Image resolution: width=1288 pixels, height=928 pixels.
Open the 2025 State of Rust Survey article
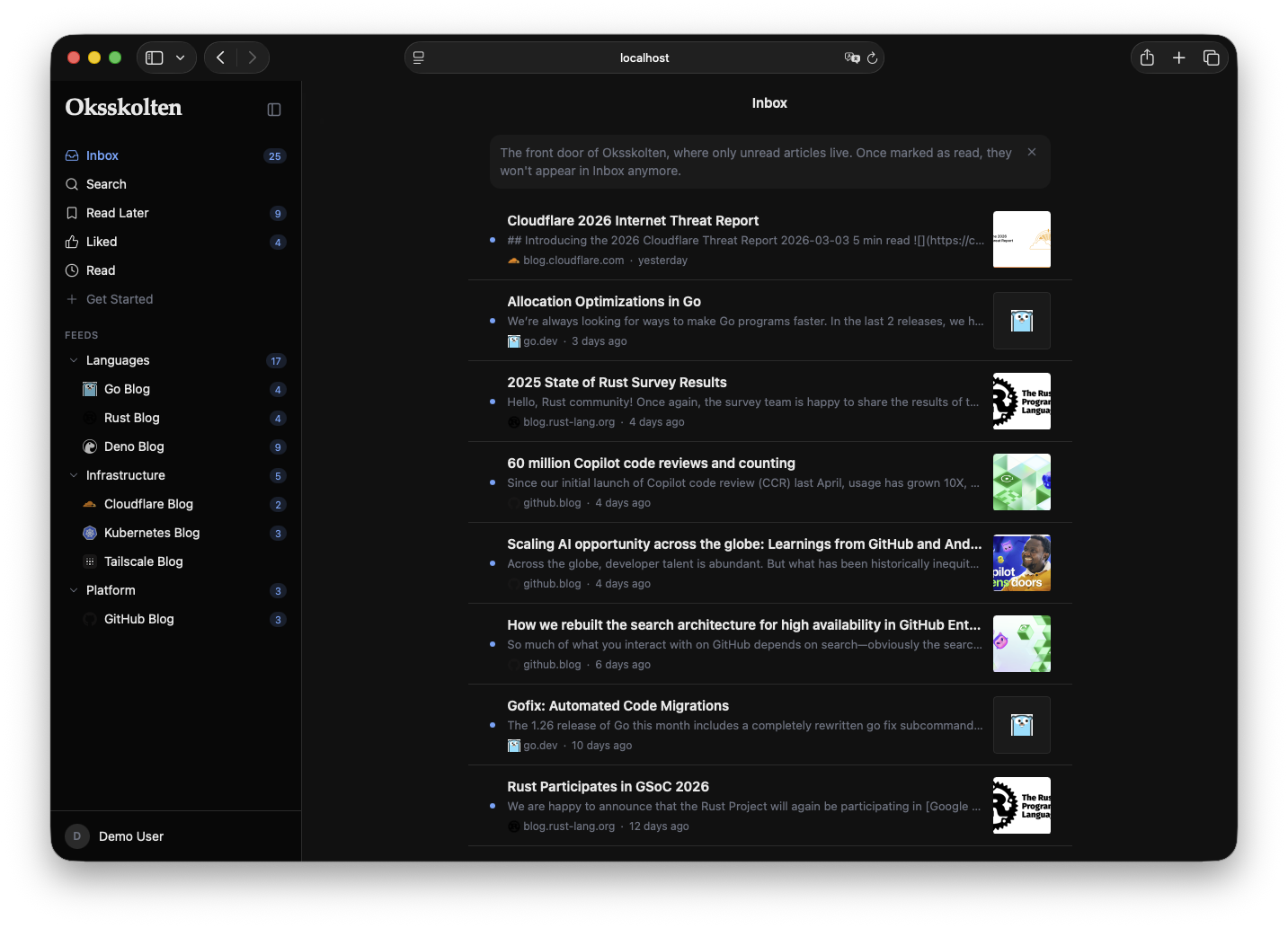617,382
